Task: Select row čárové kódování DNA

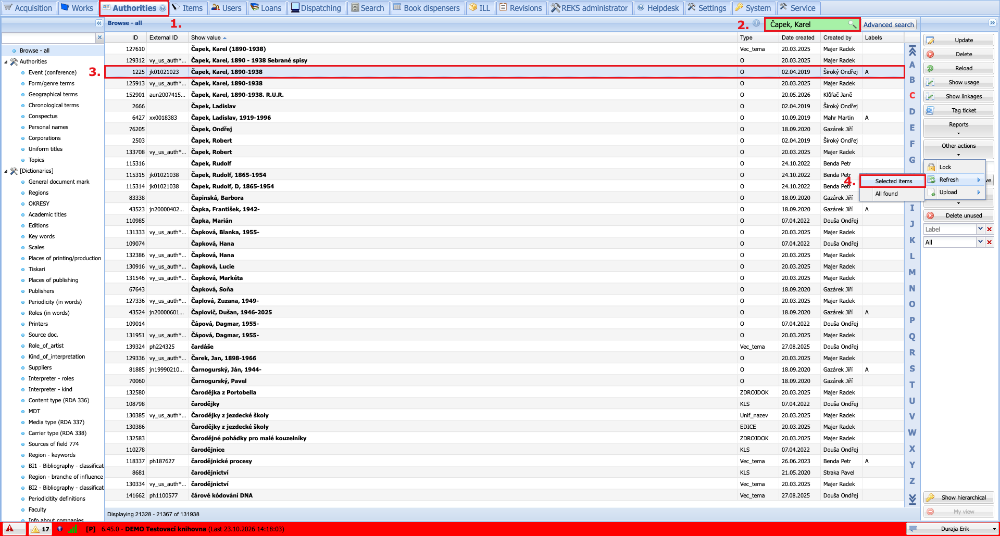Action: (x=504, y=495)
